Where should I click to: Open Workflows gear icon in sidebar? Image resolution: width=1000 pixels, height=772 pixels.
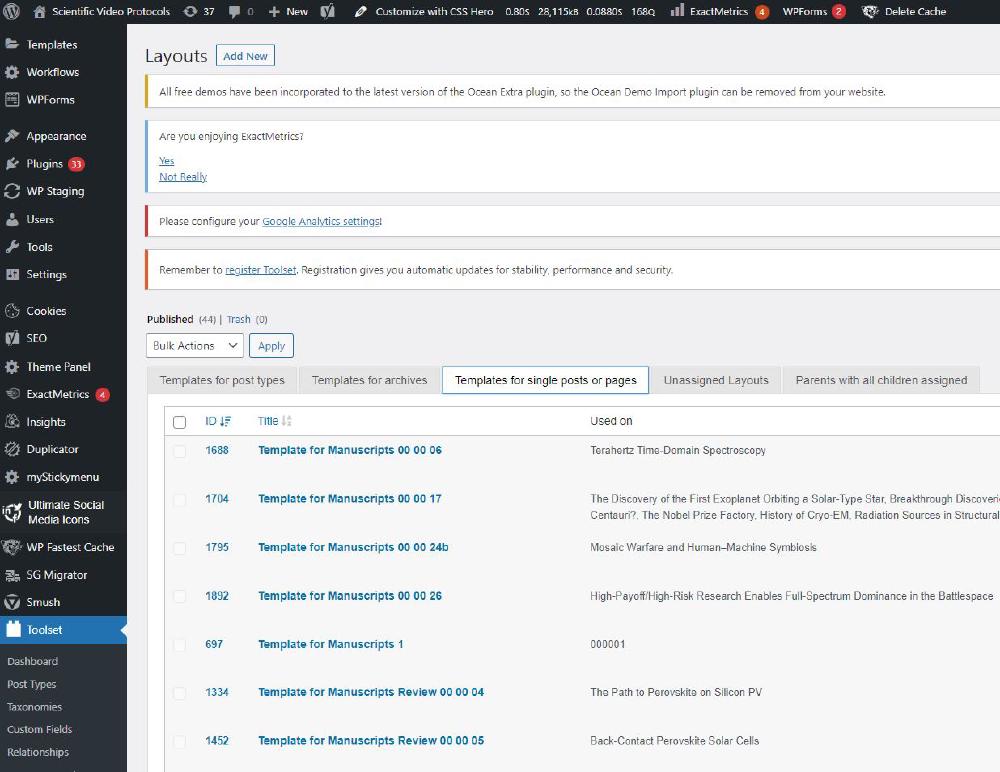(12, 72)
